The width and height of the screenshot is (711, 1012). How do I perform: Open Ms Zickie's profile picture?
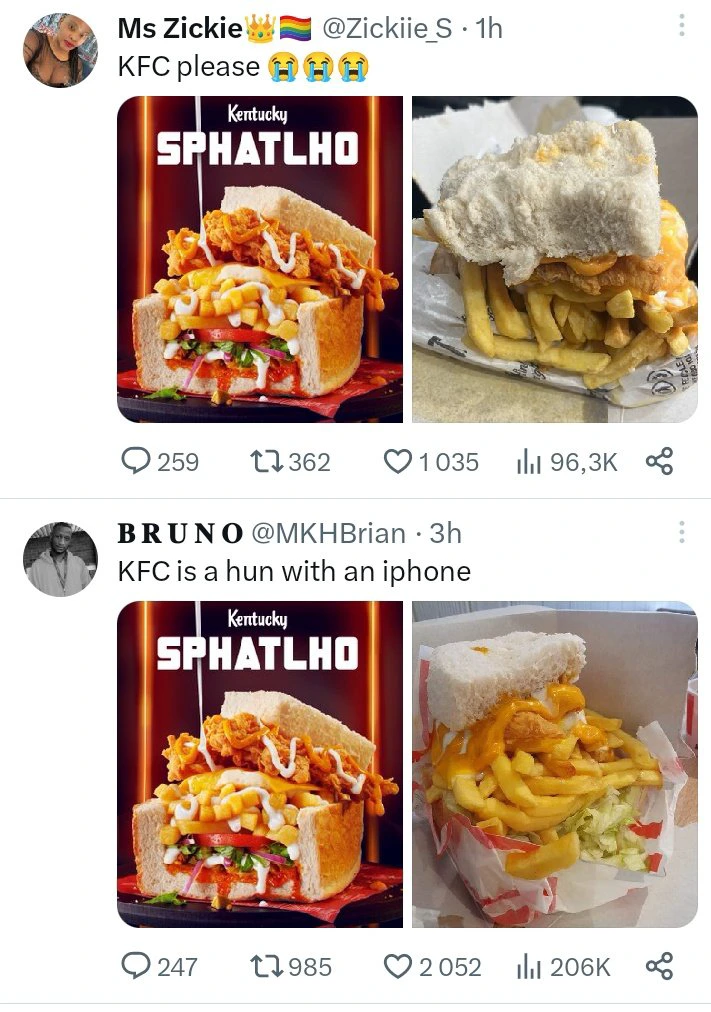point(60,50)
